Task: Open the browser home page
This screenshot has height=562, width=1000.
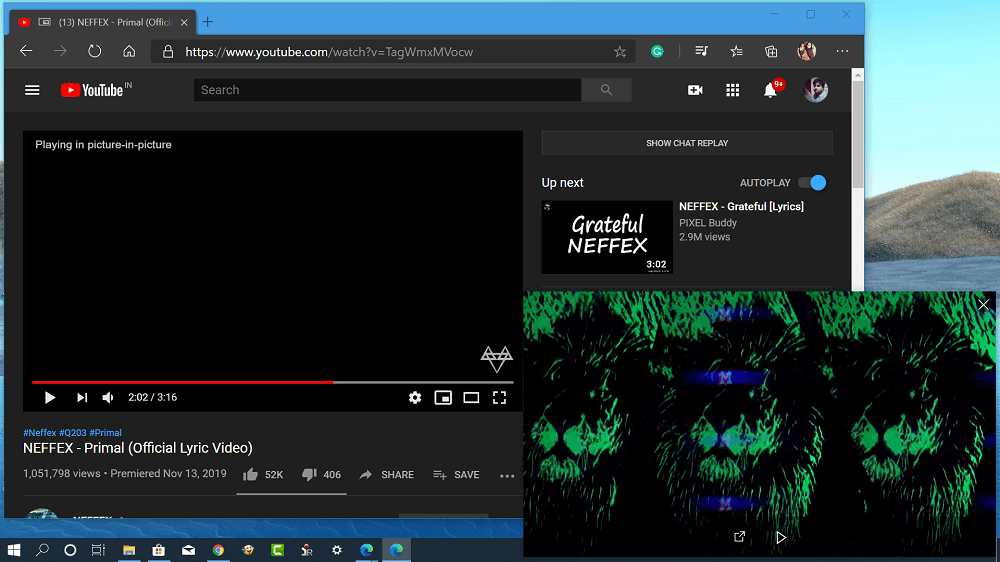Action: [129, 51]
